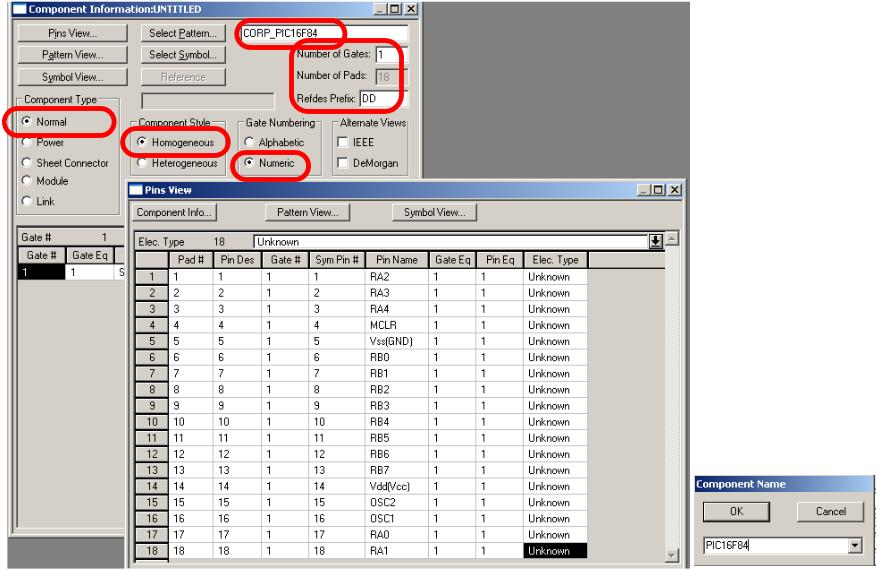Click the Gate # header in gate list
This screenshot has height=570, width=877.
pos(41,256)
